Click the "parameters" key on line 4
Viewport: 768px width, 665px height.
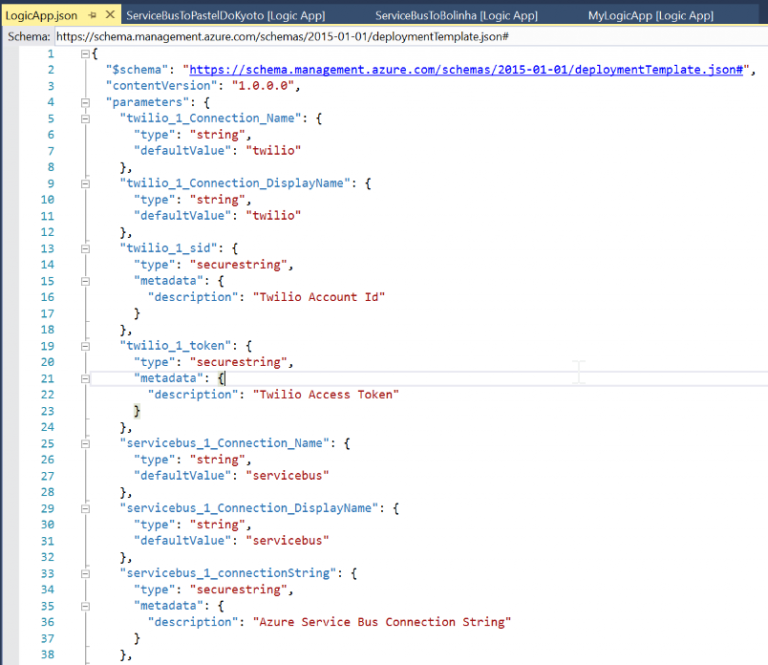147,102
